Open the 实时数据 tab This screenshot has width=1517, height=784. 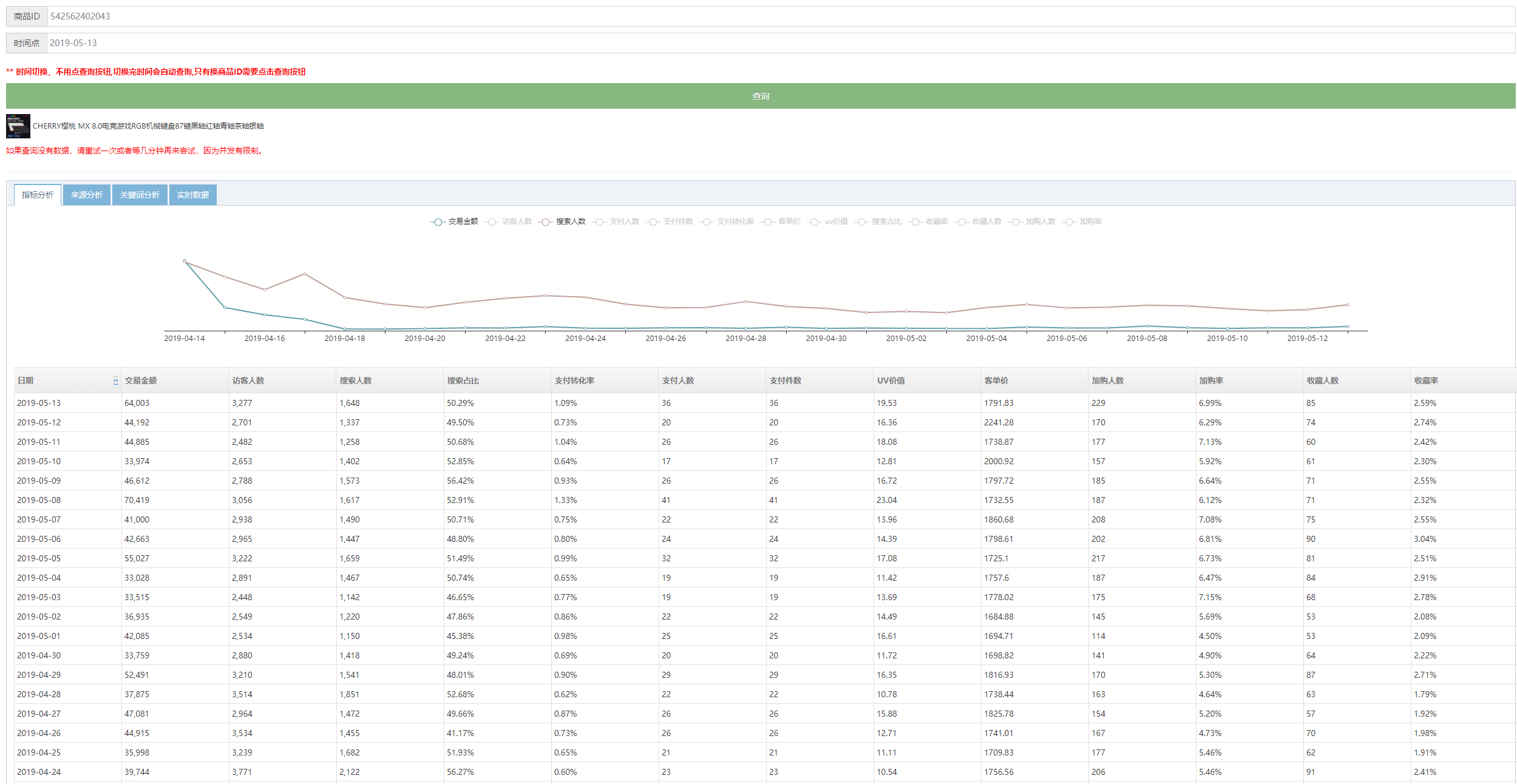[x=193, y=195]
